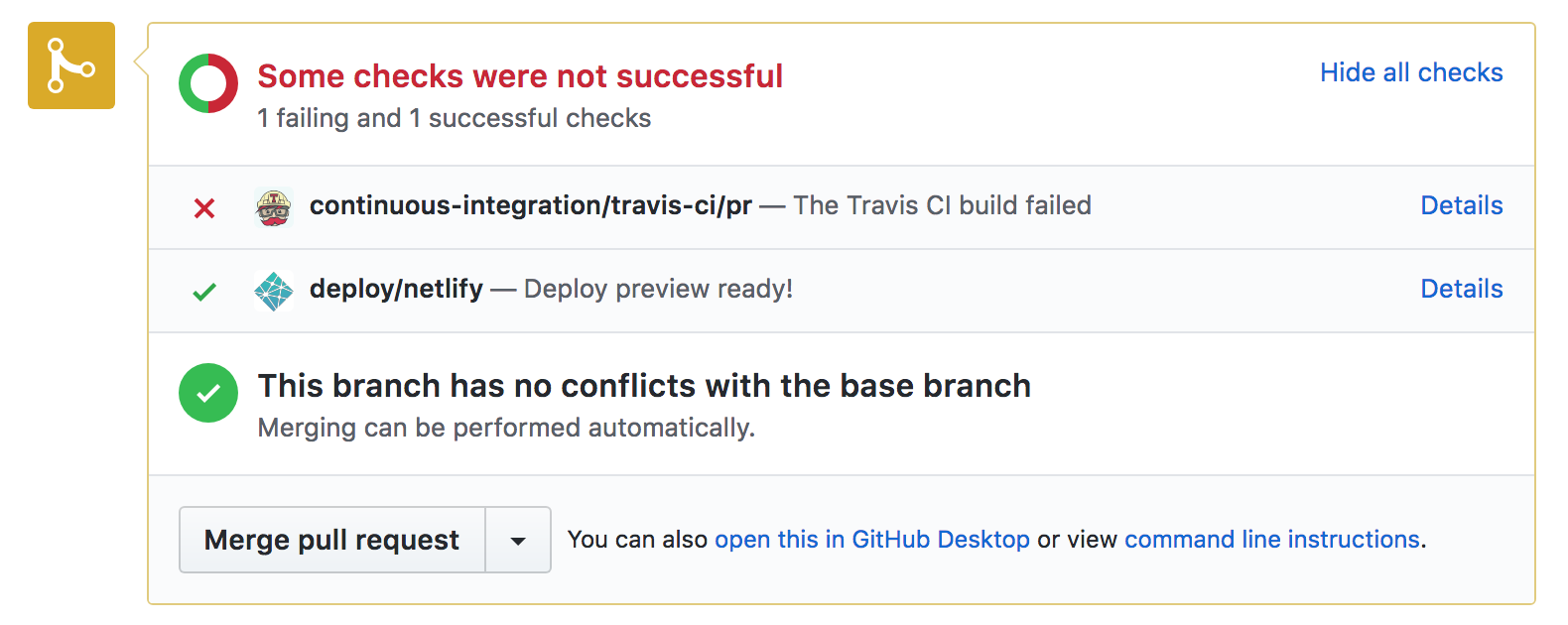The image size is (1568, 625).
Task: Click the Travis CI mascot avatar
Action: click(274, 207)
